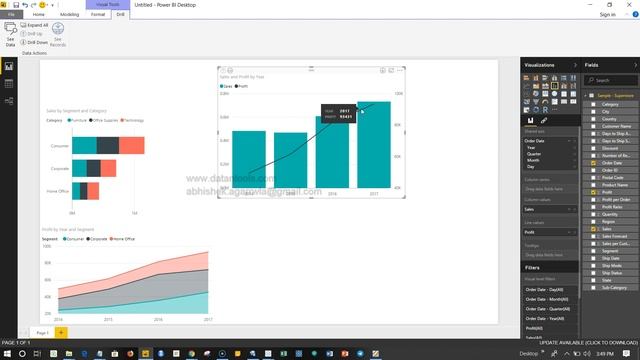This screenshot has width=640, height=360.
Task: Click the Undo arrow icon
Action: click(25, 5)
